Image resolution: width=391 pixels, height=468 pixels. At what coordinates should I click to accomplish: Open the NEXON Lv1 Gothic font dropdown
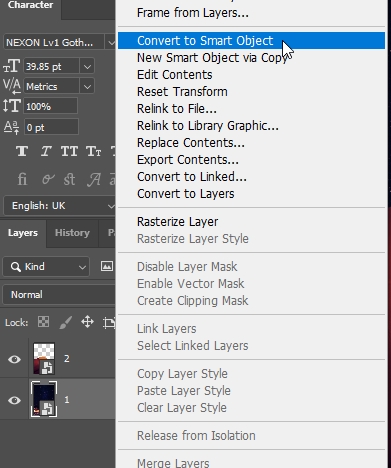111,43
